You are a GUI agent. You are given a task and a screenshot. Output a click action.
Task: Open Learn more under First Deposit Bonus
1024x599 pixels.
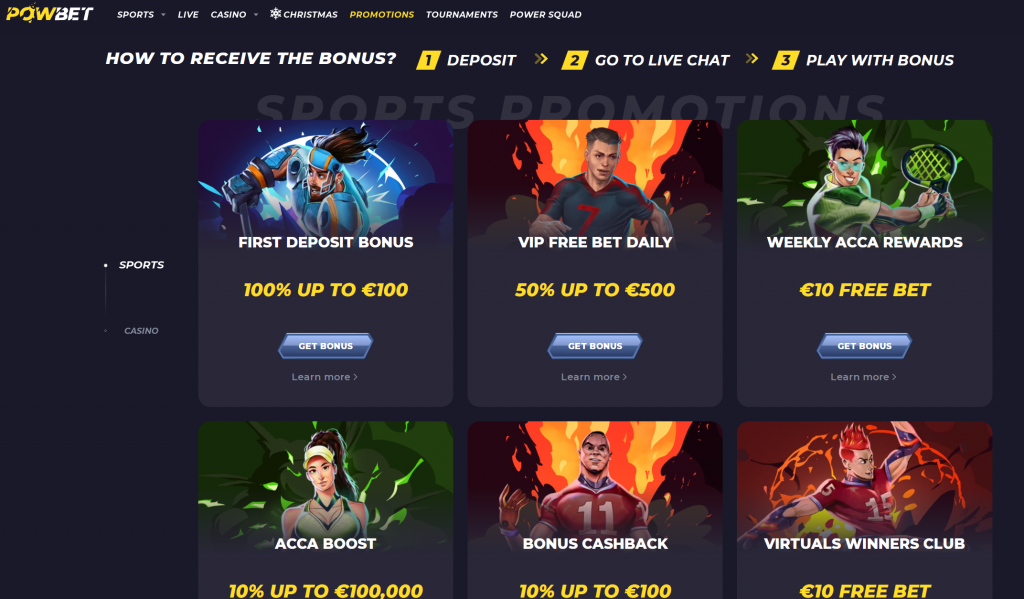[x=325, y=377]
